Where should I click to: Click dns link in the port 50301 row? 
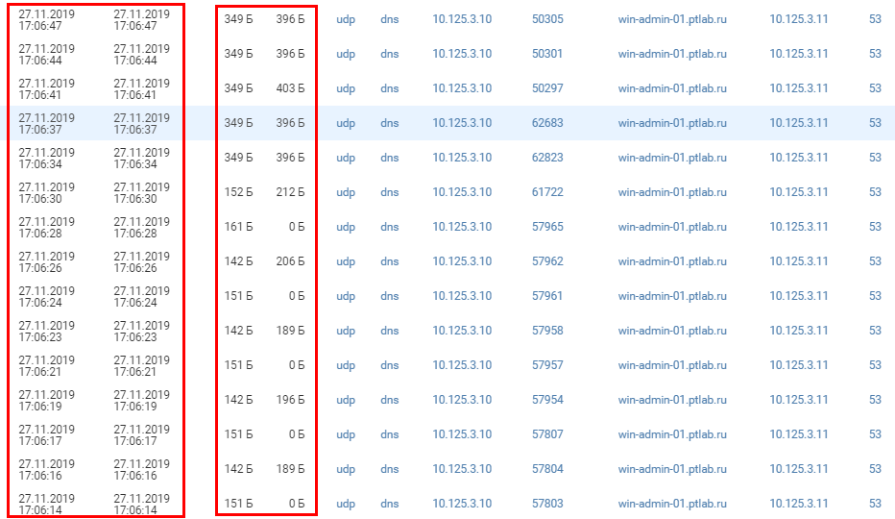[x=389, y=53]
